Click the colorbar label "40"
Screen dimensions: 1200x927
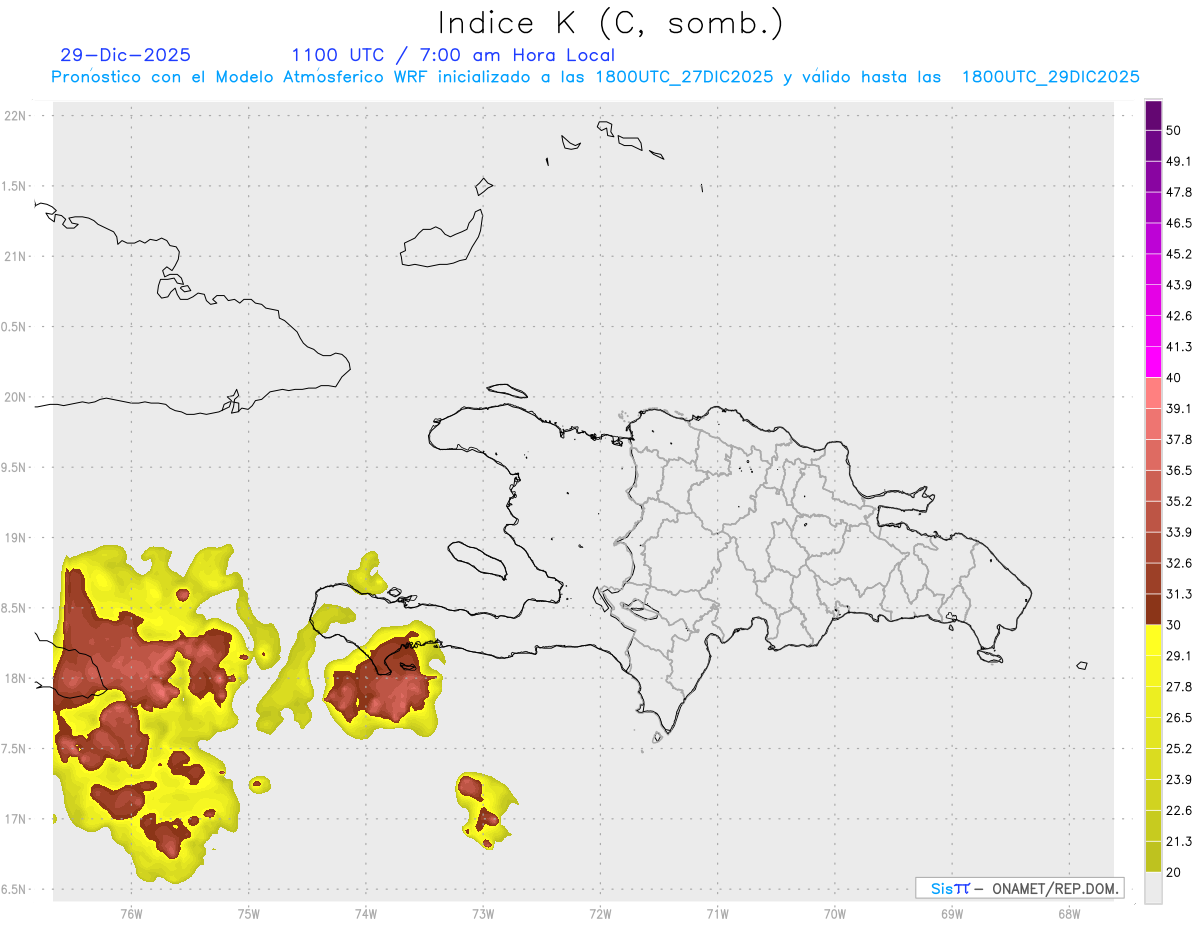click(1174, 378)
